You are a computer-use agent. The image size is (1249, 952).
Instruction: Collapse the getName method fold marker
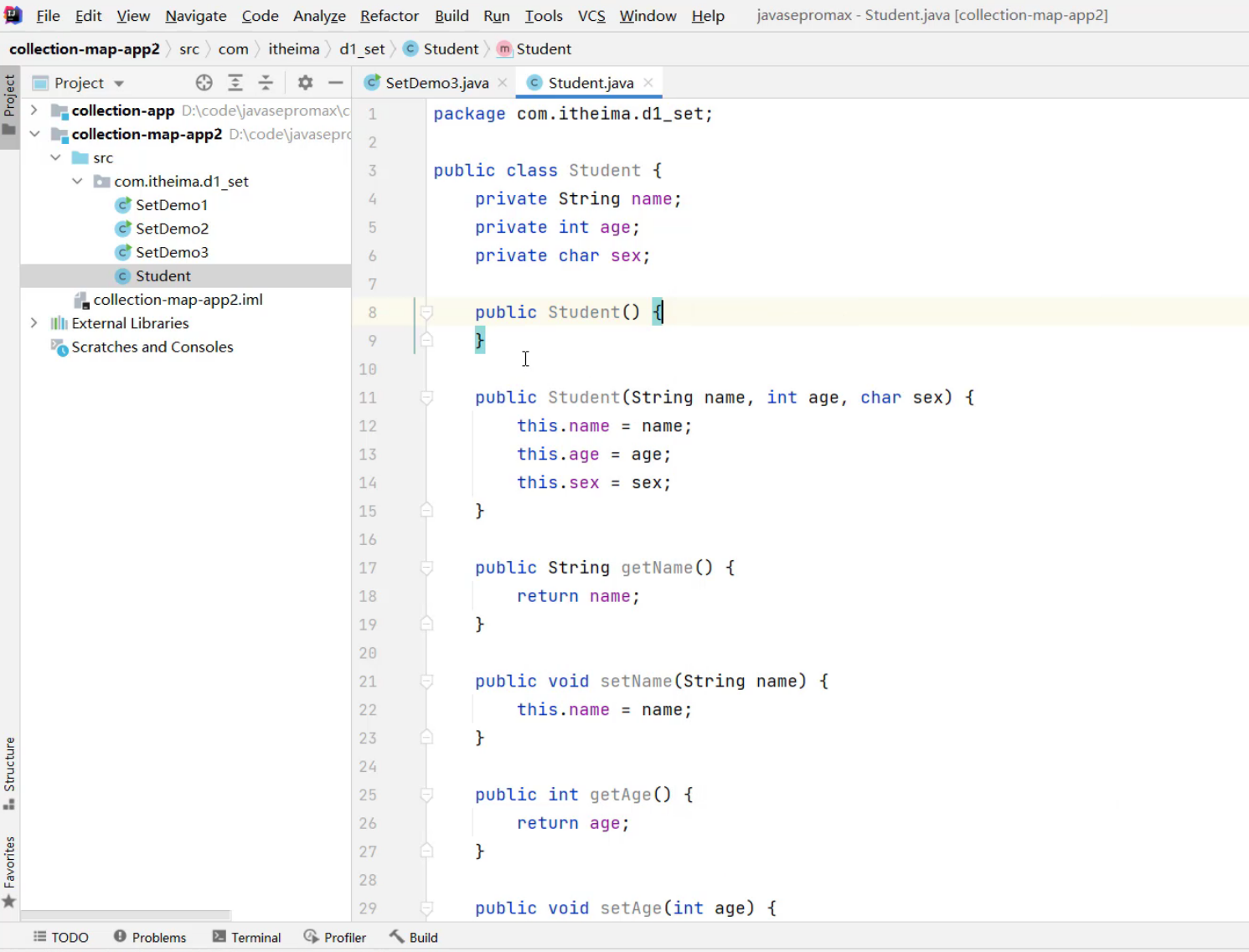[426, 569]
